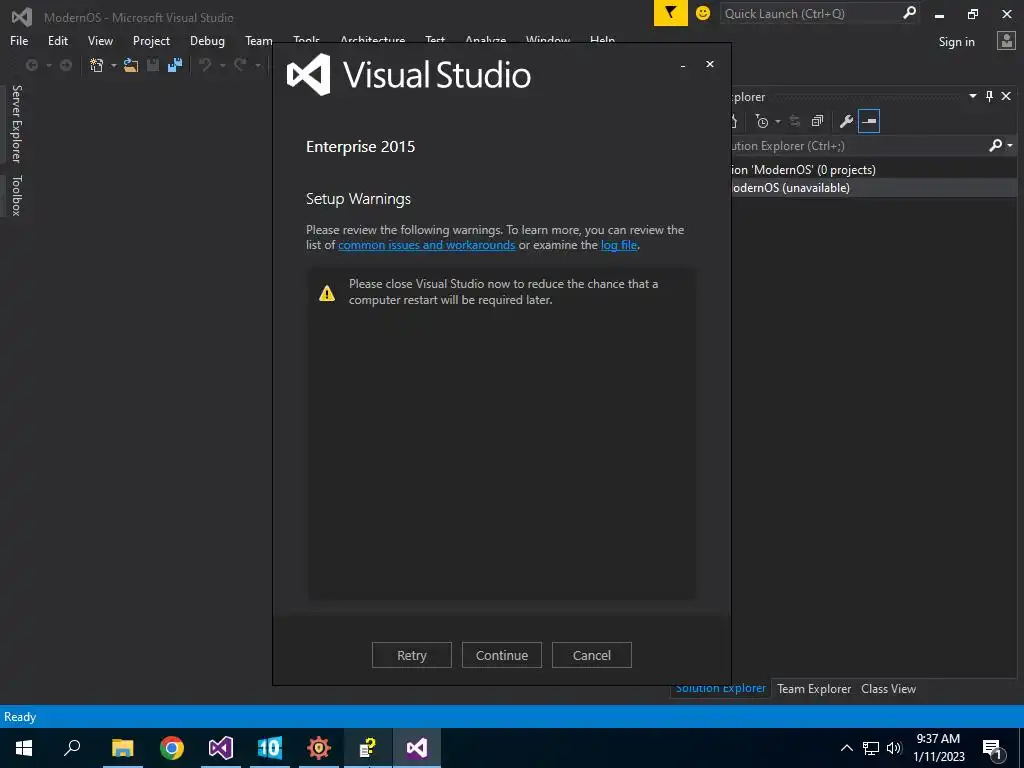This screenshot has height=768, width=1024.
Task: Open Google Chrome from taskbar
Action: [x=172, y=748]
